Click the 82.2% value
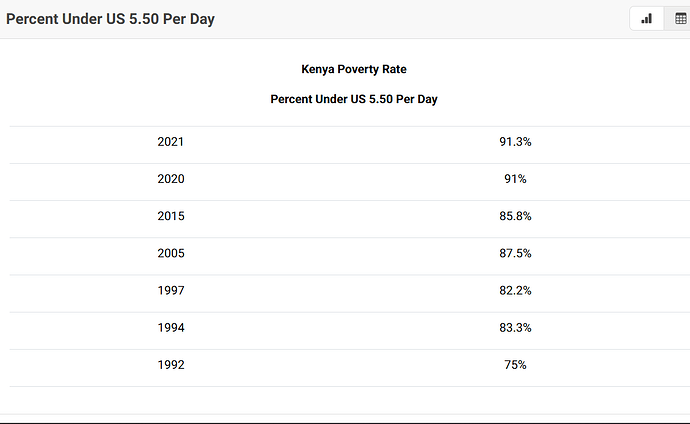Screen dimensions: 690x424 pyautogui.click(x=515, y=291)
